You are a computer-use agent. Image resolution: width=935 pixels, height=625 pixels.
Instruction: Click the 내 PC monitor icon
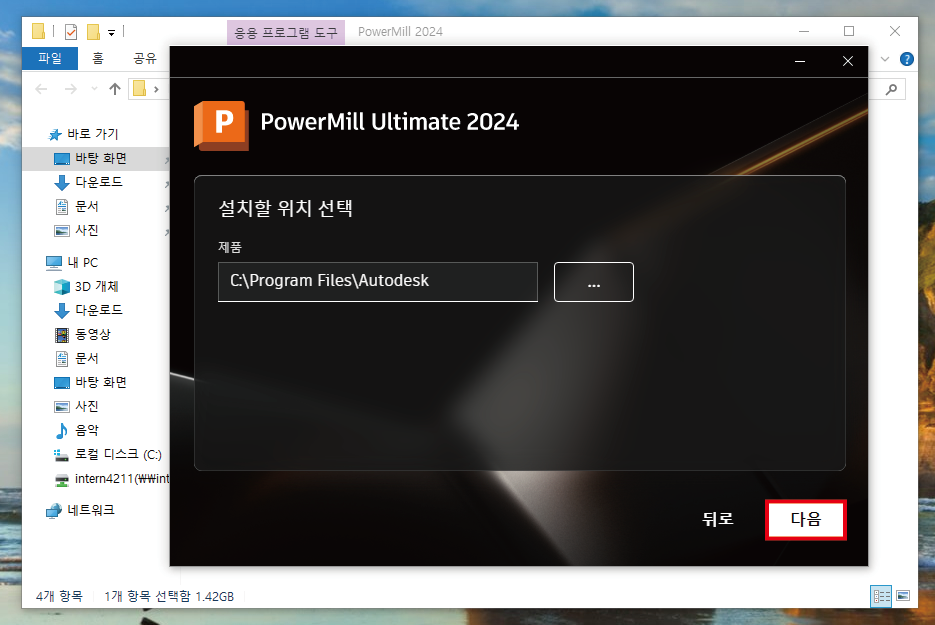pyautogui.click(x=54, y=262)
